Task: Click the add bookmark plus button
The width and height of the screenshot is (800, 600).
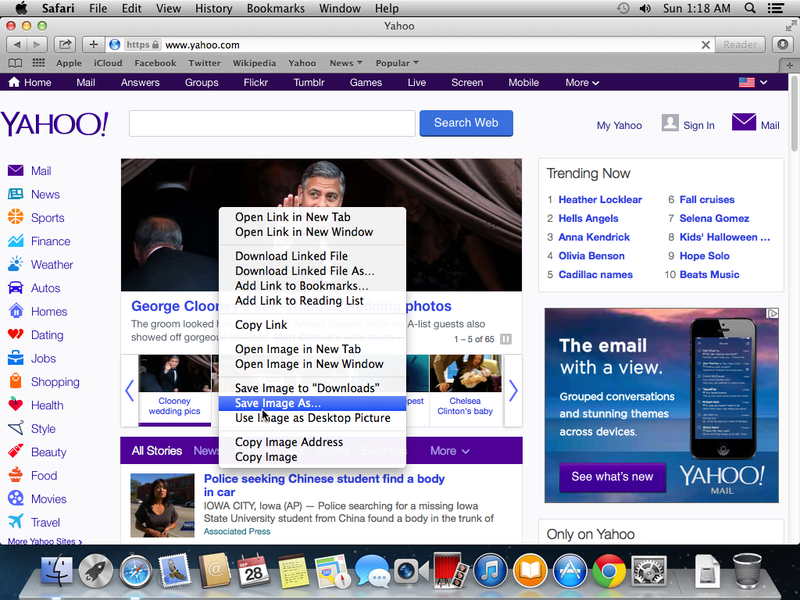Action: pos(93,45)
